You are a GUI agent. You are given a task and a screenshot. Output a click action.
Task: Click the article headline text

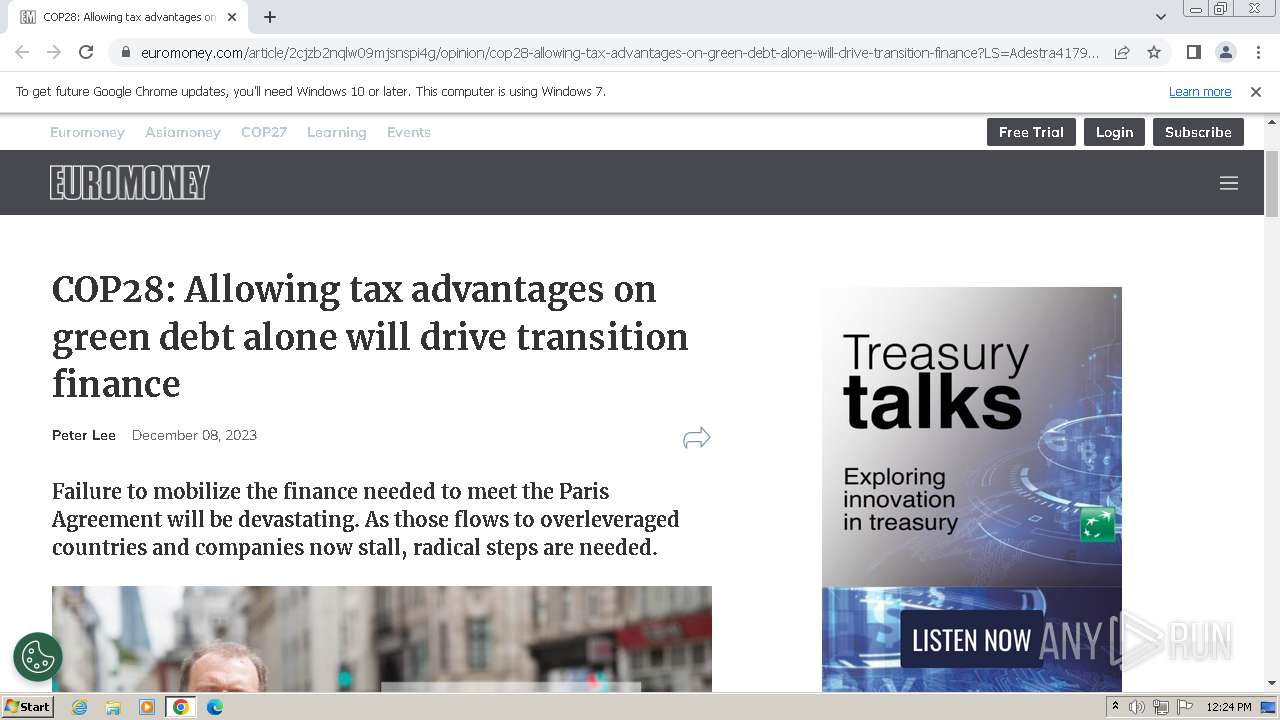click(x=370, y=337)
